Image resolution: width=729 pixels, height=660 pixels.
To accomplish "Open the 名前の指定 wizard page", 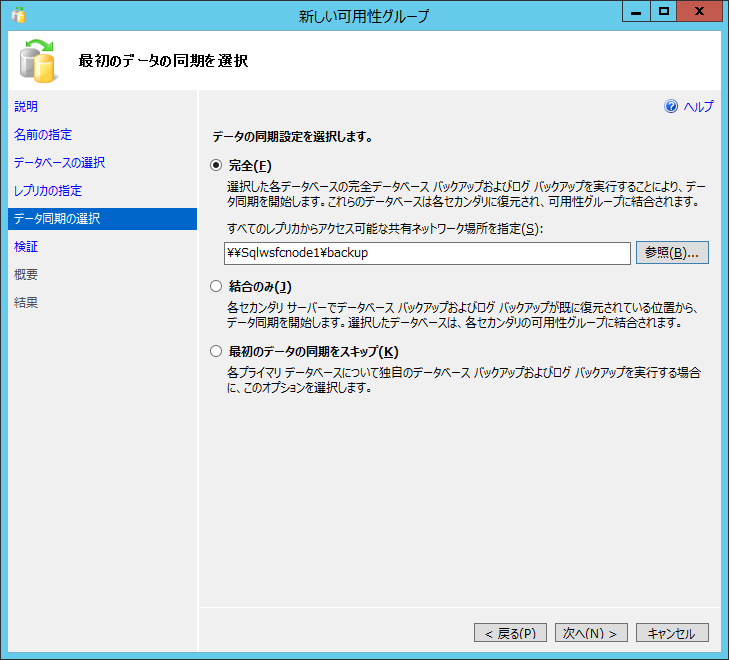I will coord(43,135).
